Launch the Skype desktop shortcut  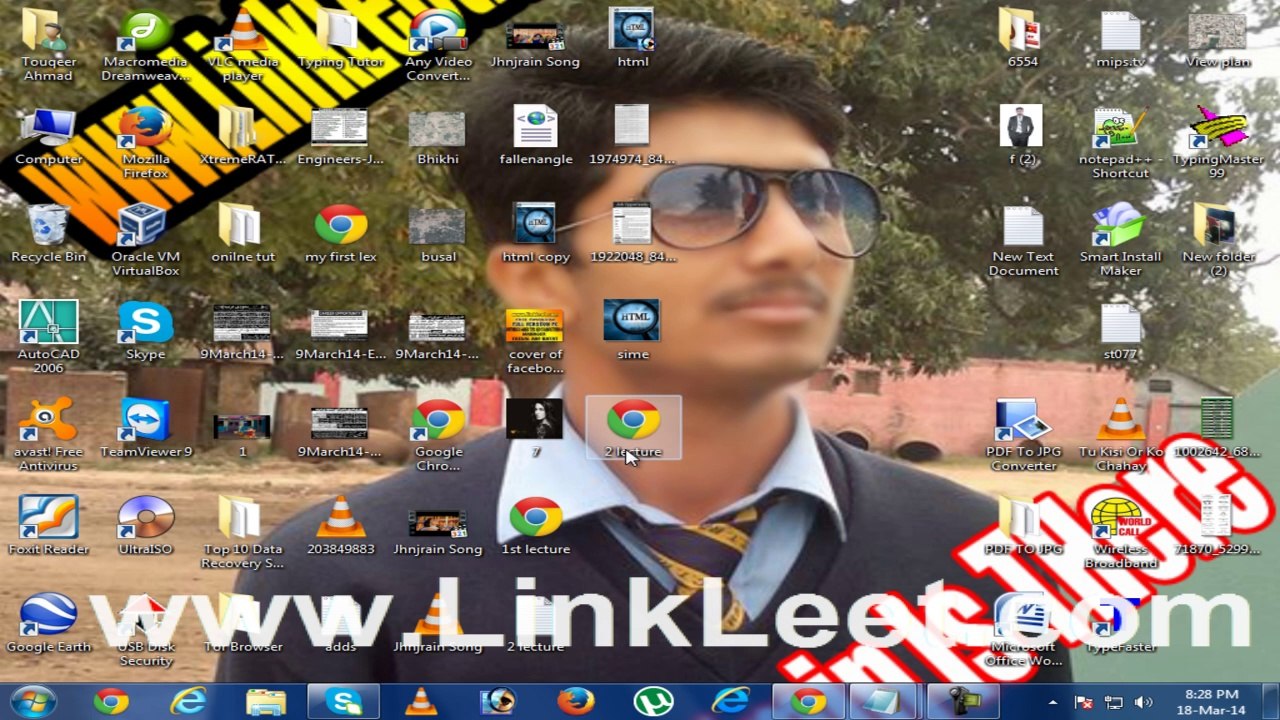[x=145, y=331]
